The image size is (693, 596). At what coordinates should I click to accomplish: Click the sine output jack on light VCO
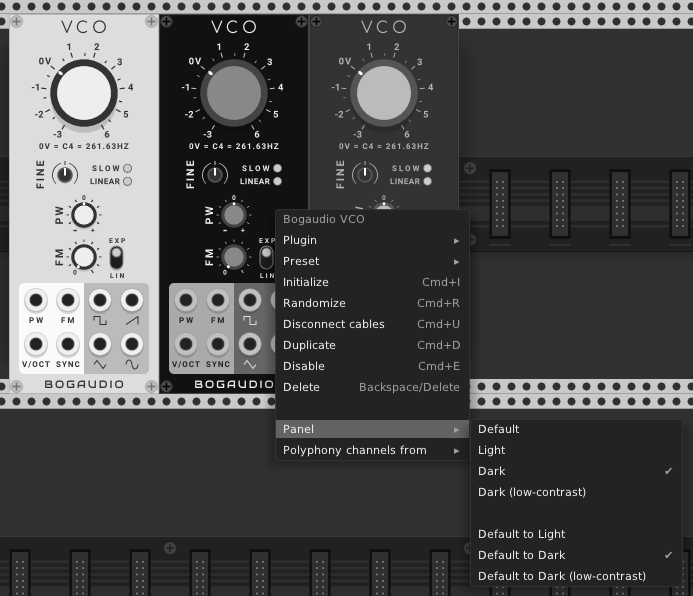point(132,344)
